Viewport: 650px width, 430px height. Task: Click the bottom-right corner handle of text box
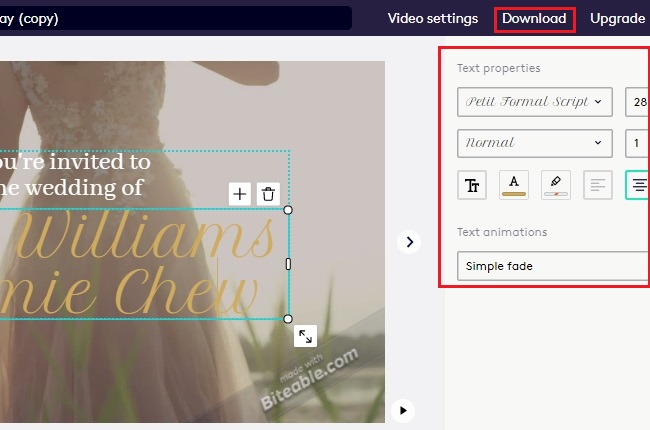(x=288, y=319)
